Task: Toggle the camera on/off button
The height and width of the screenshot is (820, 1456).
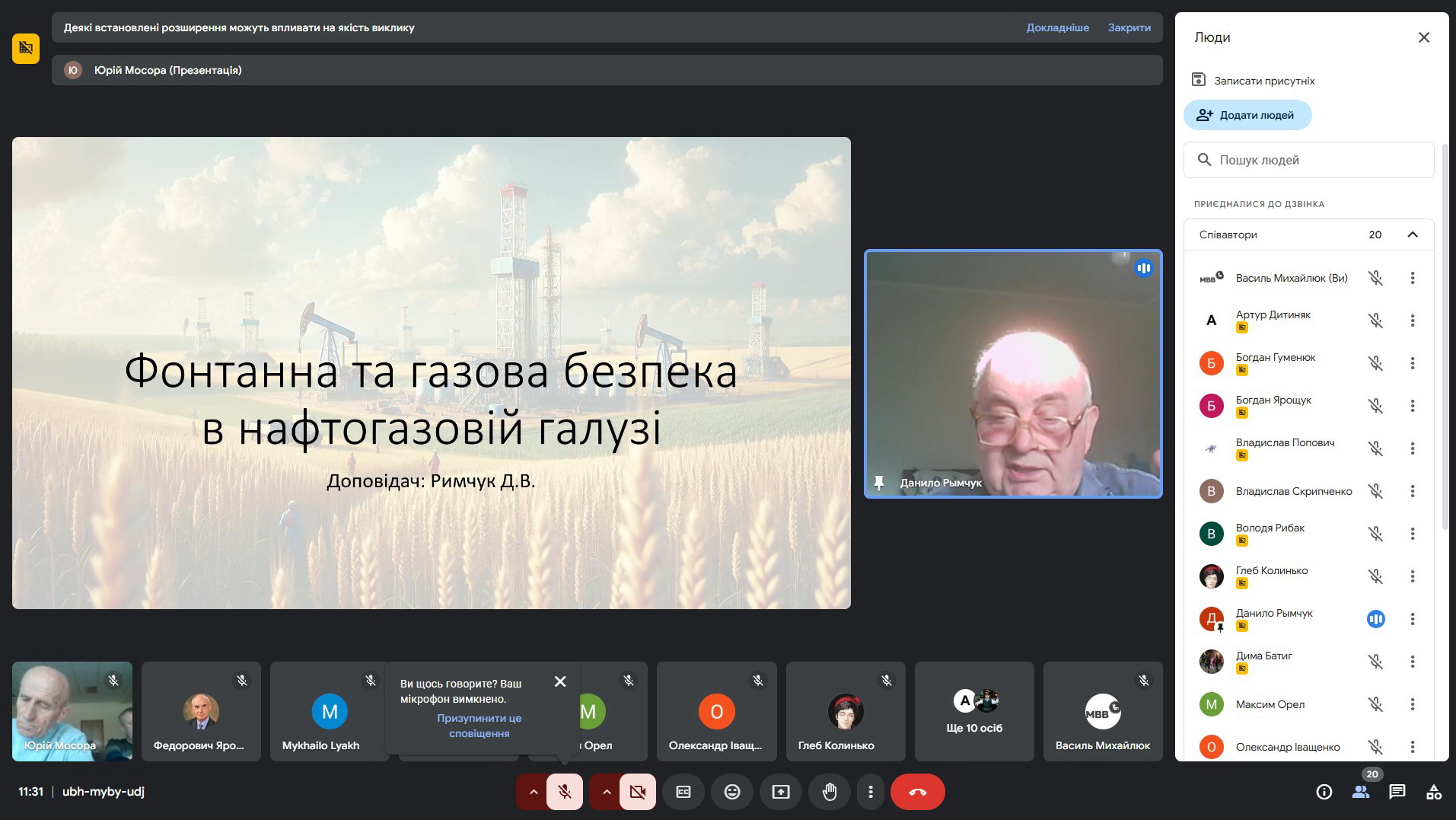Action: pyautogui.click(x=637, y=792)
